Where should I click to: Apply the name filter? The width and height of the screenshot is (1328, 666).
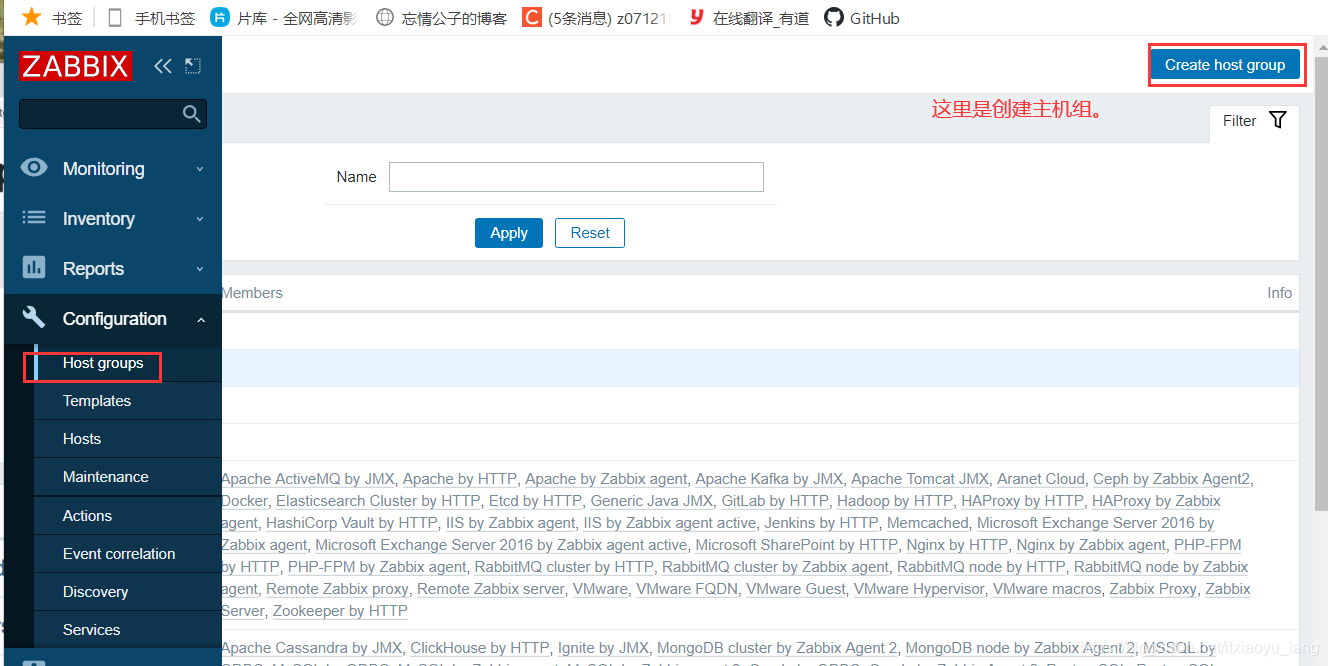509,233
